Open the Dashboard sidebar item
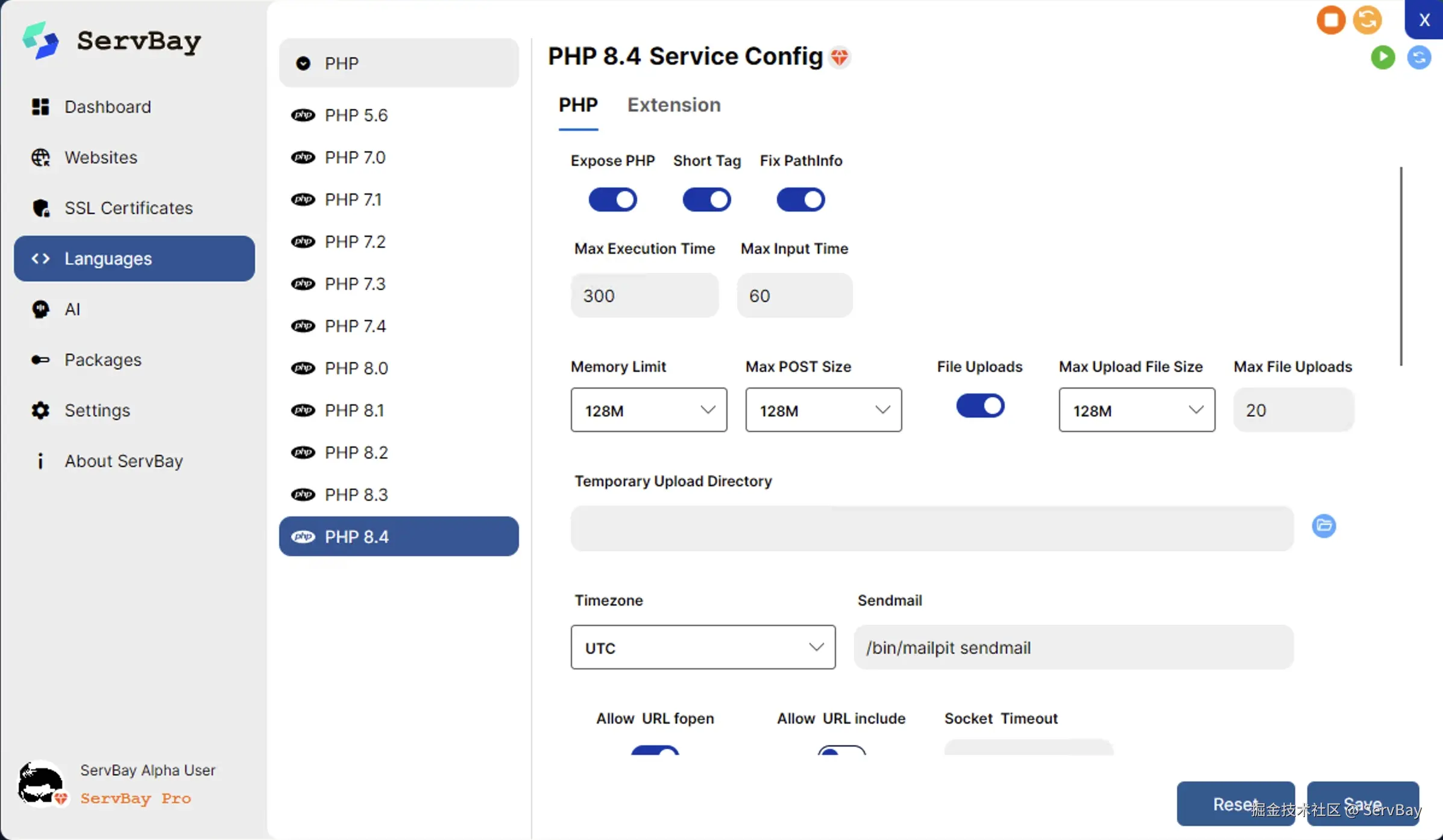This screenshot has height=840, width=1443. (x=107, y=107)
